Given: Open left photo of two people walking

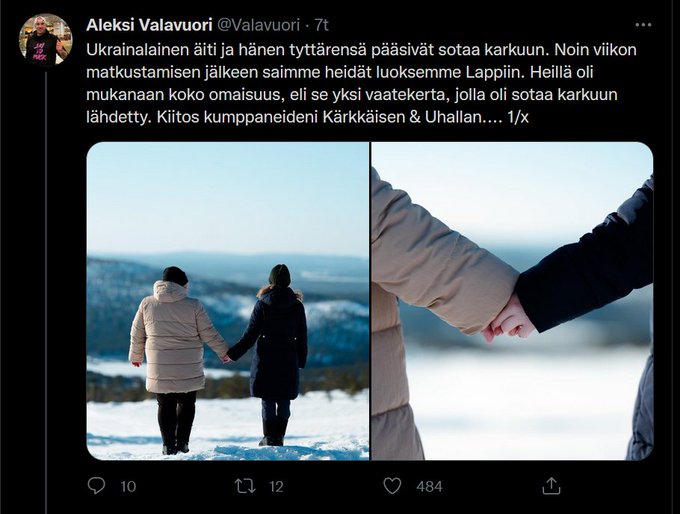Looking at the screenshot, I should (x=228, y=301).
